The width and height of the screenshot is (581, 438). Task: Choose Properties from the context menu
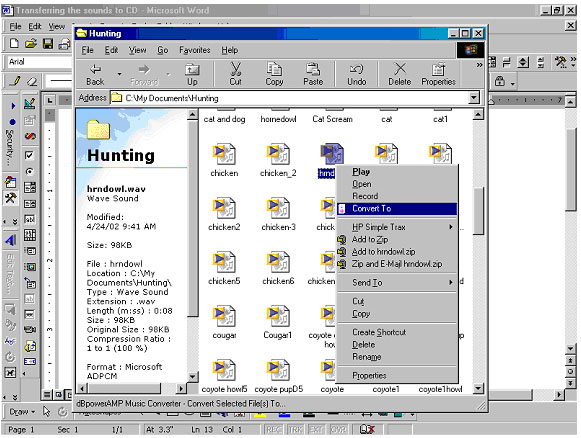pos(397,375)
